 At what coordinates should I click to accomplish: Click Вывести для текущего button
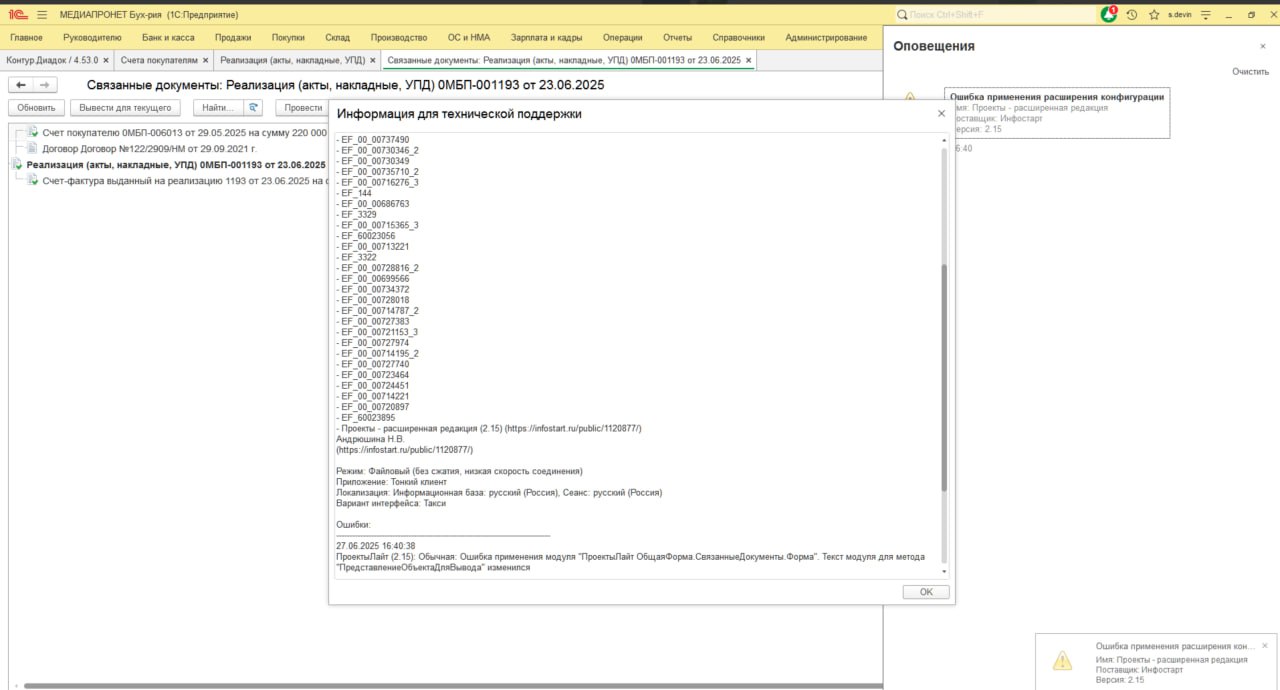point(126,108)
